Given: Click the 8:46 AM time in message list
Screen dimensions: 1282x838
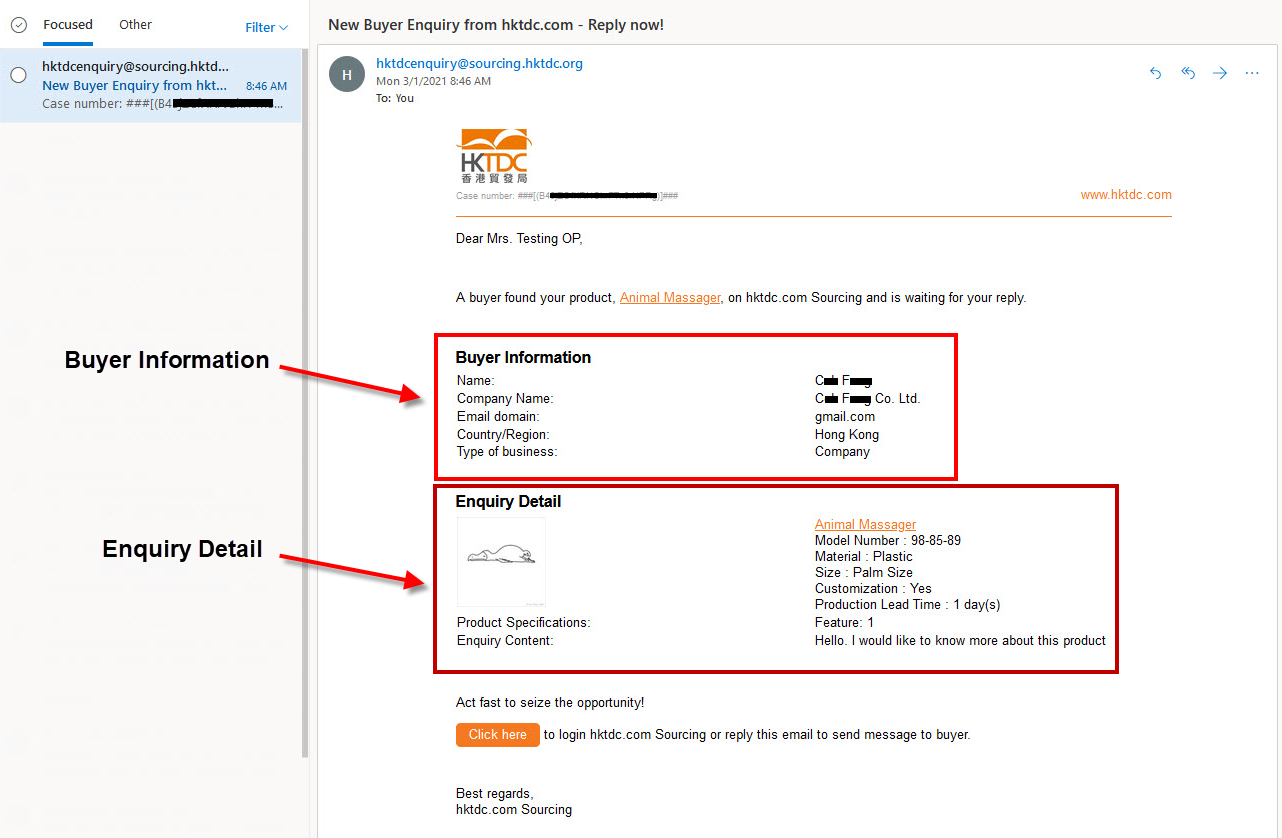Looking at the screenshot, I should pyautogui.click(x=266, y=86).
